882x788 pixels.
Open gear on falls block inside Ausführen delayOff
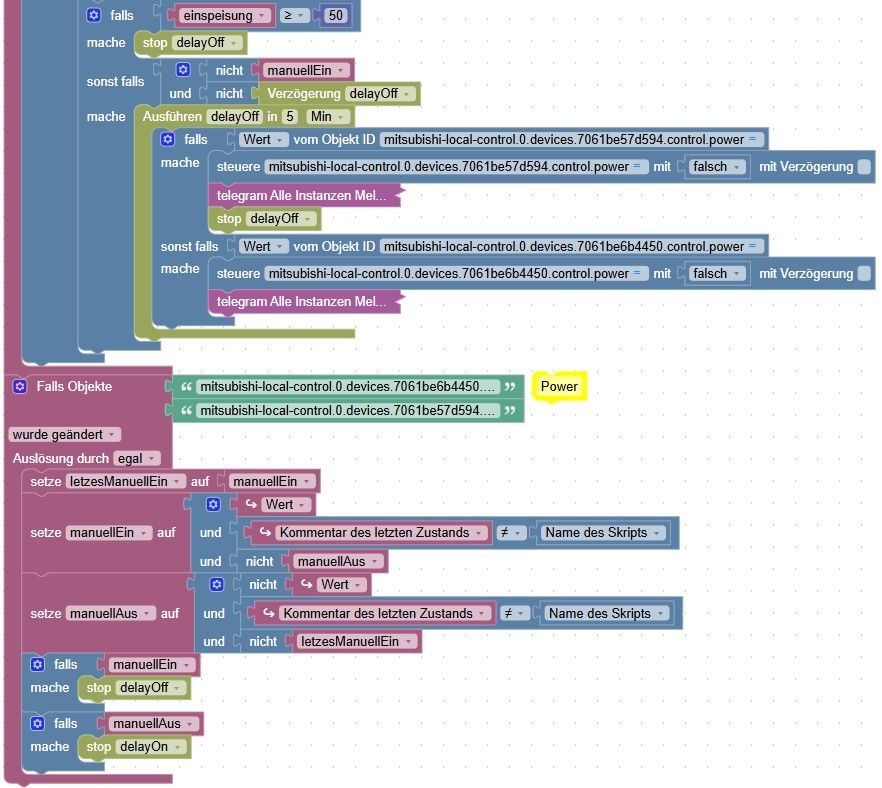click(168, 139)
